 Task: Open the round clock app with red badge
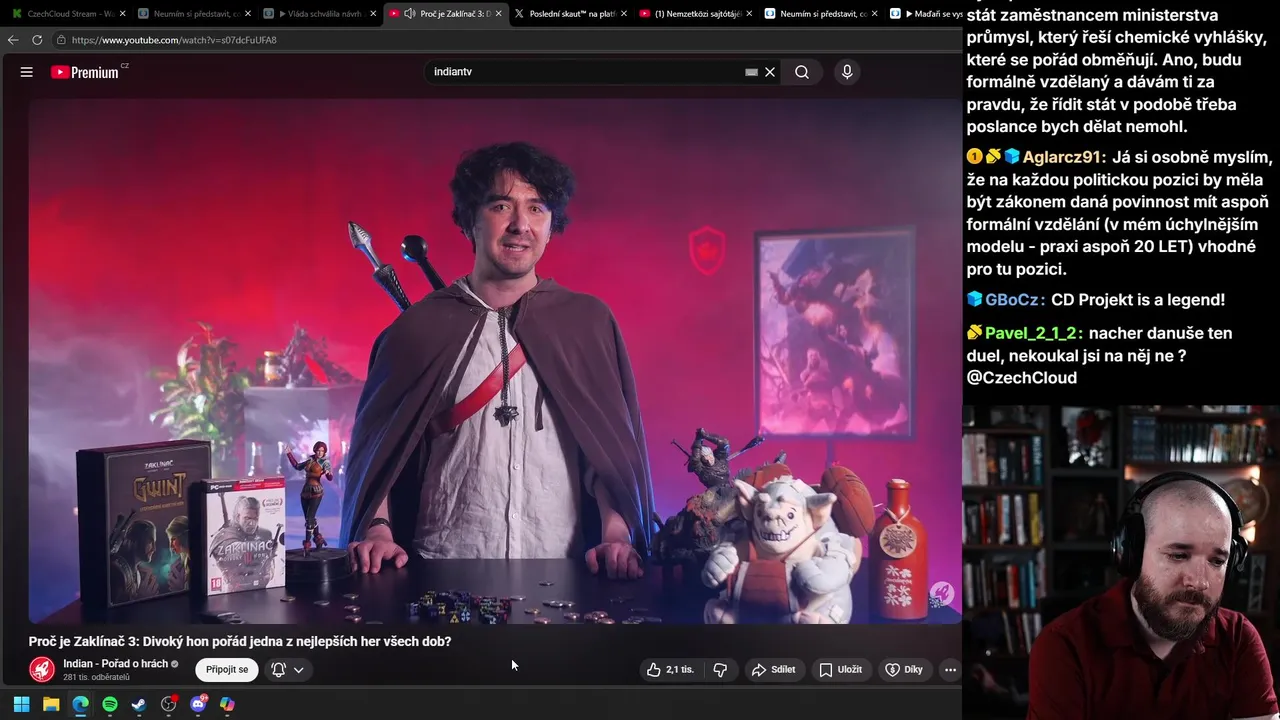coord(169,704)
